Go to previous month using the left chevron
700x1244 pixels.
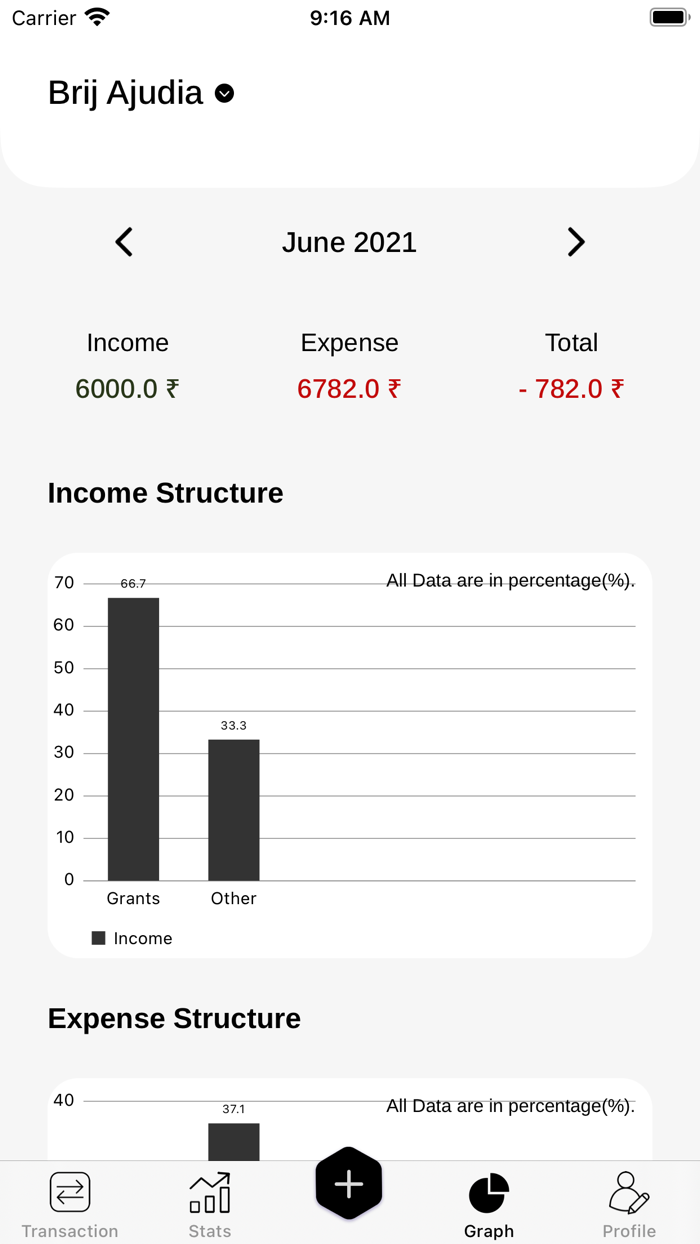pos(123,242)
